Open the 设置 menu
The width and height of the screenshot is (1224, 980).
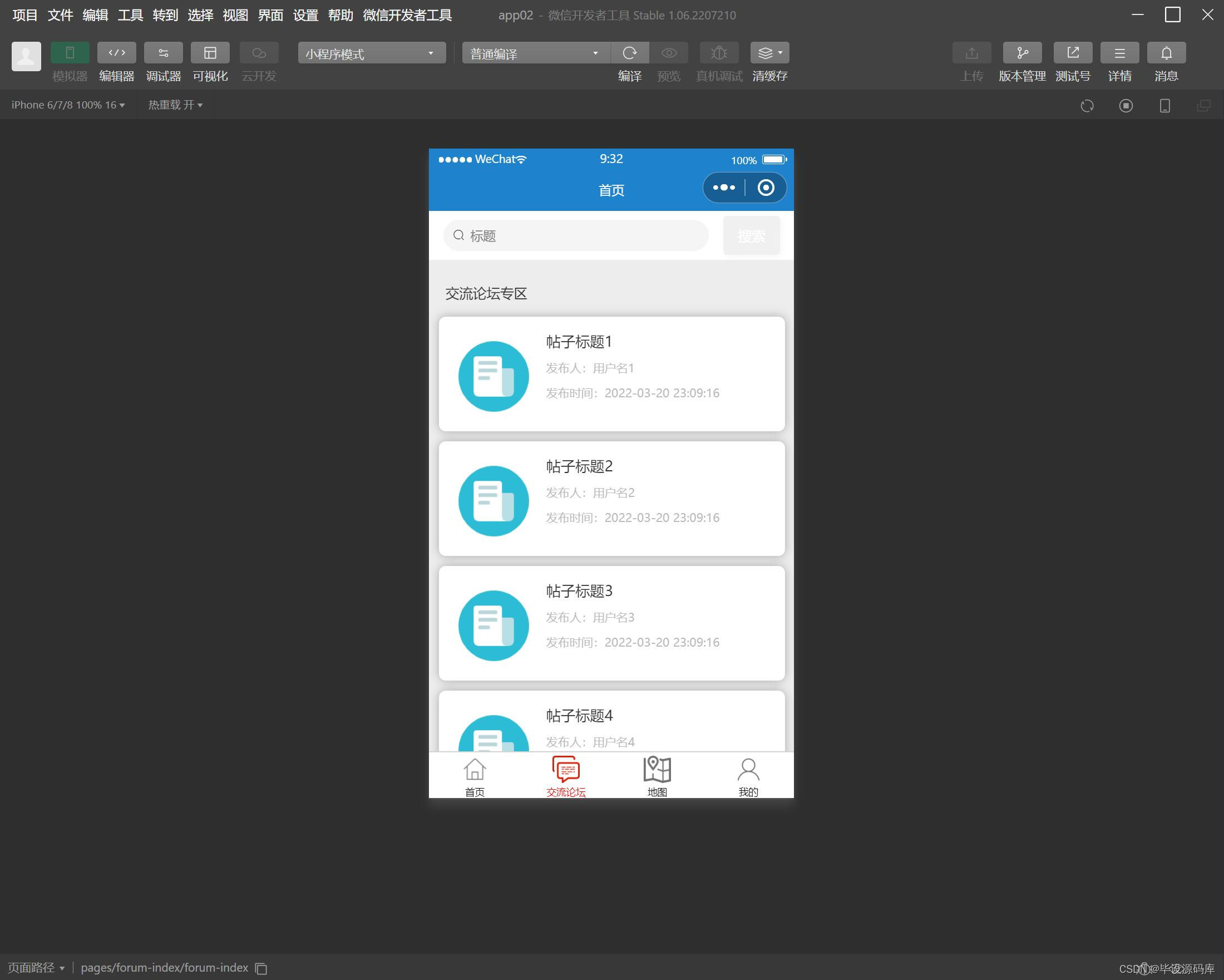click(x=305, y=16)
